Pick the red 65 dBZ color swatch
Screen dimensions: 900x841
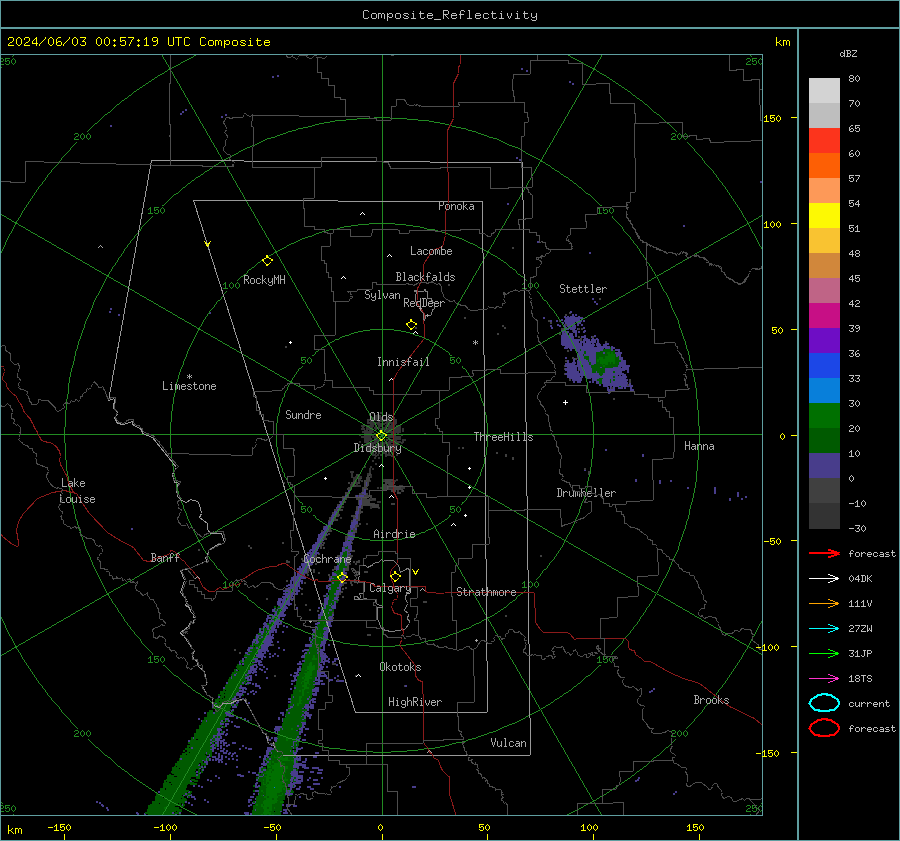coord(824,140)
